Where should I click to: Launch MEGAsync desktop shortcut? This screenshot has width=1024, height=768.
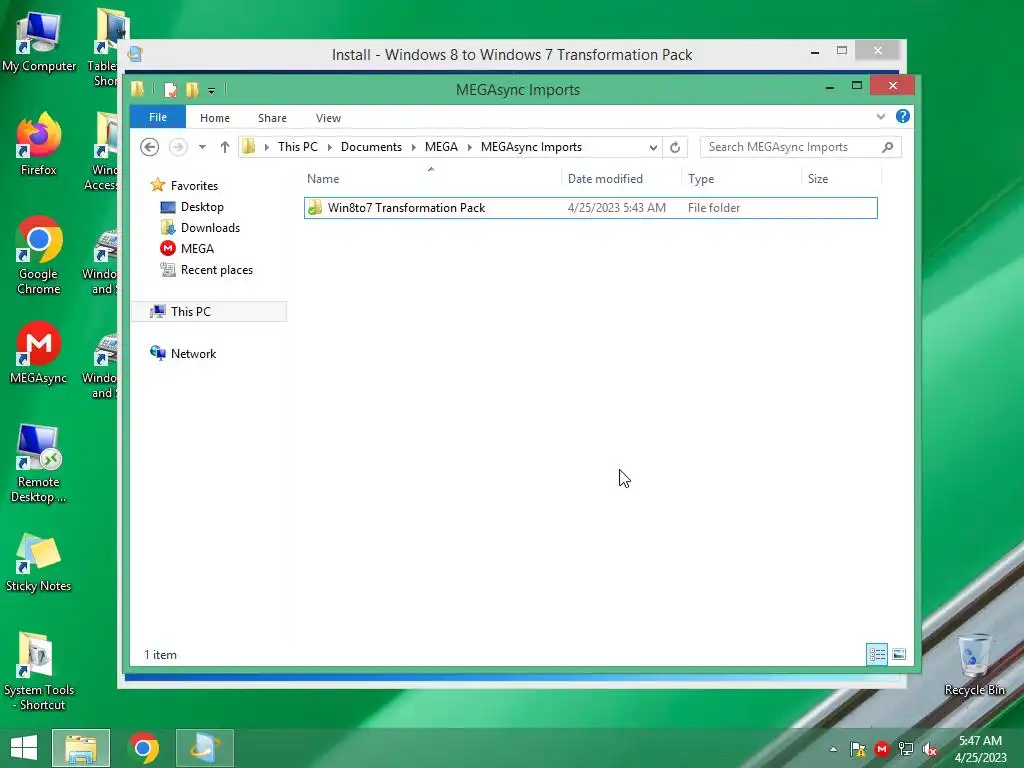click(39, 353)
